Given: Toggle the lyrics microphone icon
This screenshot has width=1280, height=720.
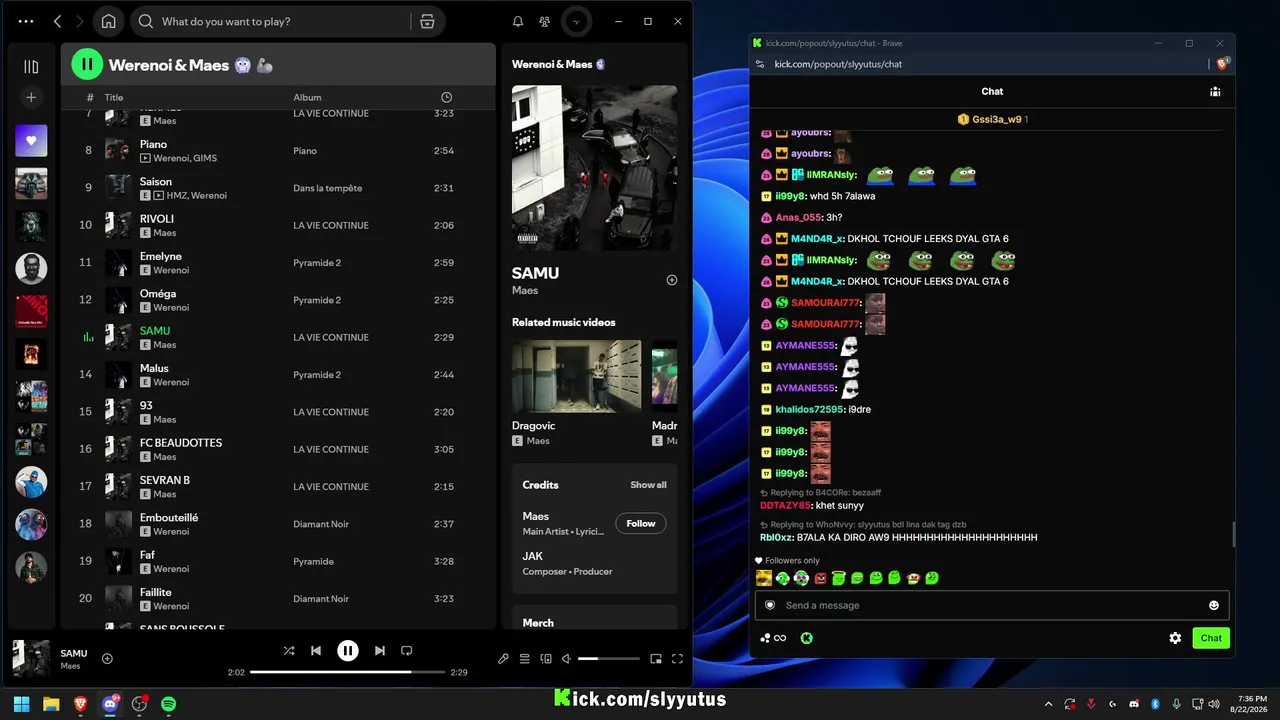Looking at the screenshot, I should 503,659.
